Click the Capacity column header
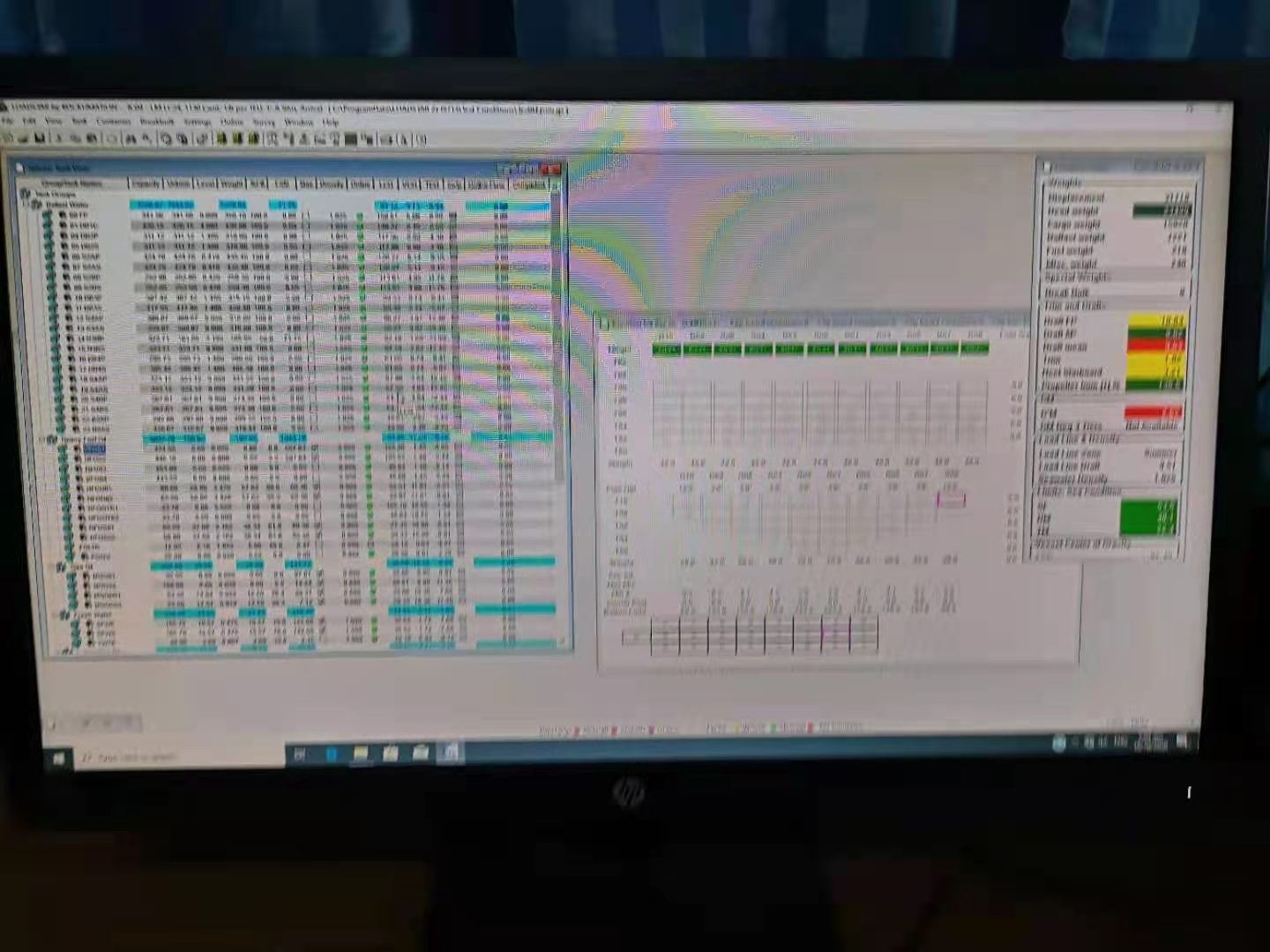This screenshot has height=952, width=1270. [x=146, y=183]
